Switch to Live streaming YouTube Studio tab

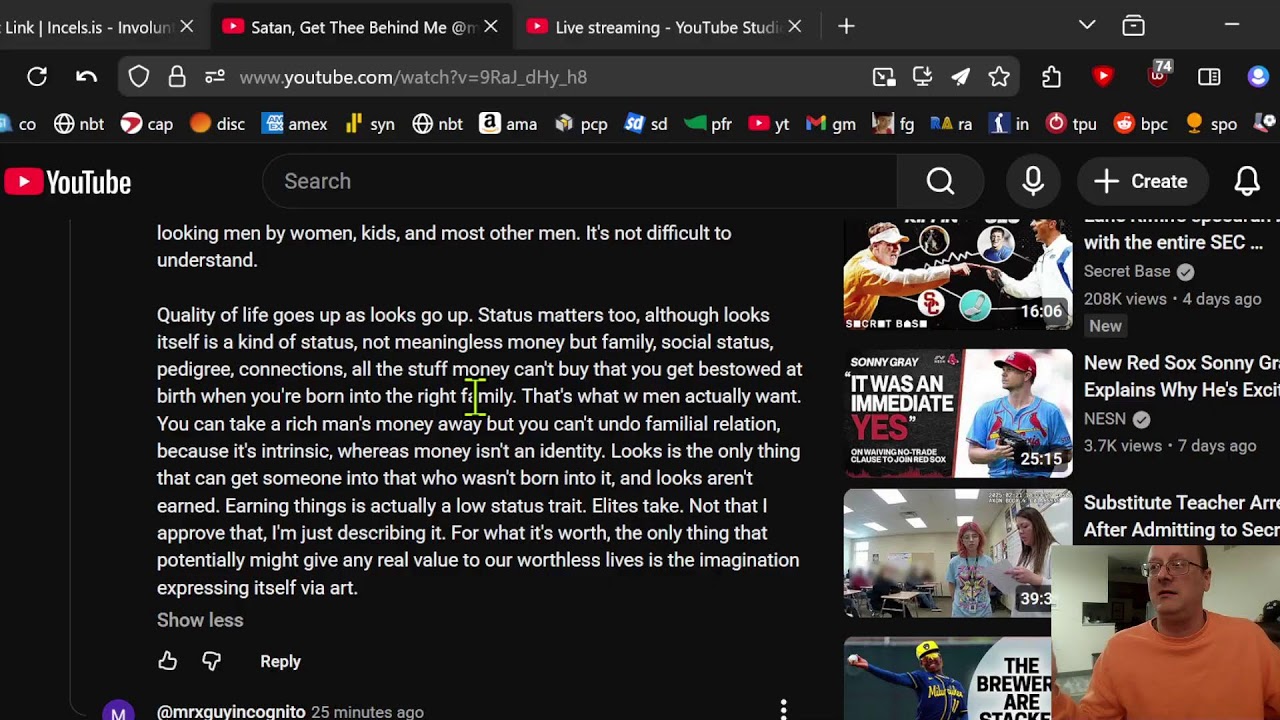(658, 27)
